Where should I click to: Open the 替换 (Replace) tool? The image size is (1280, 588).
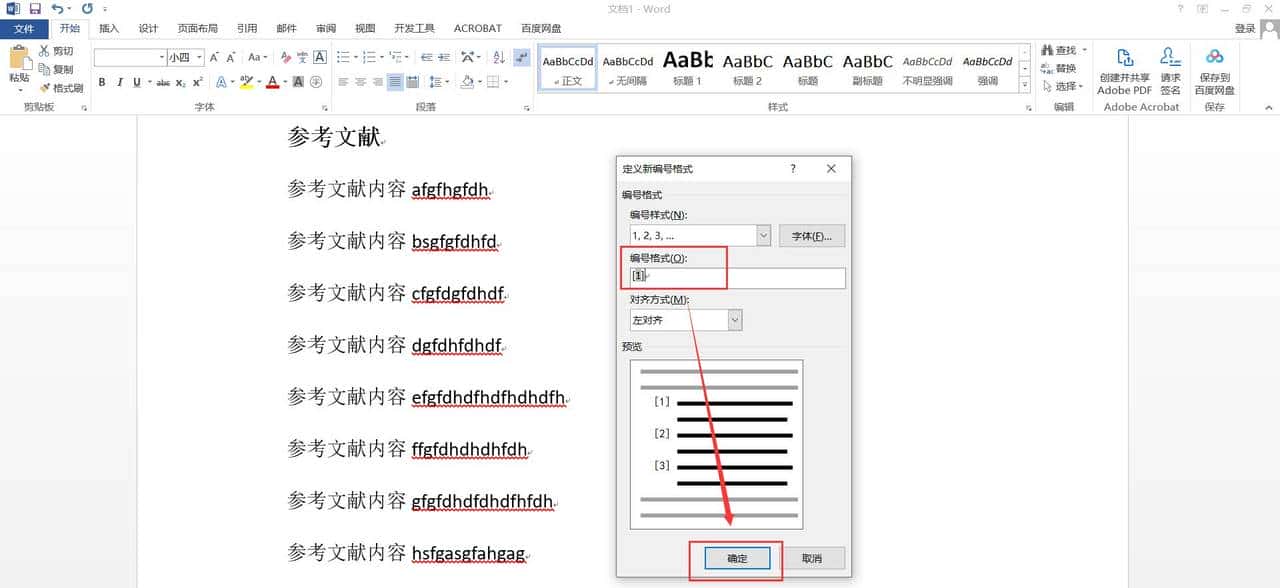(1062, 67)
